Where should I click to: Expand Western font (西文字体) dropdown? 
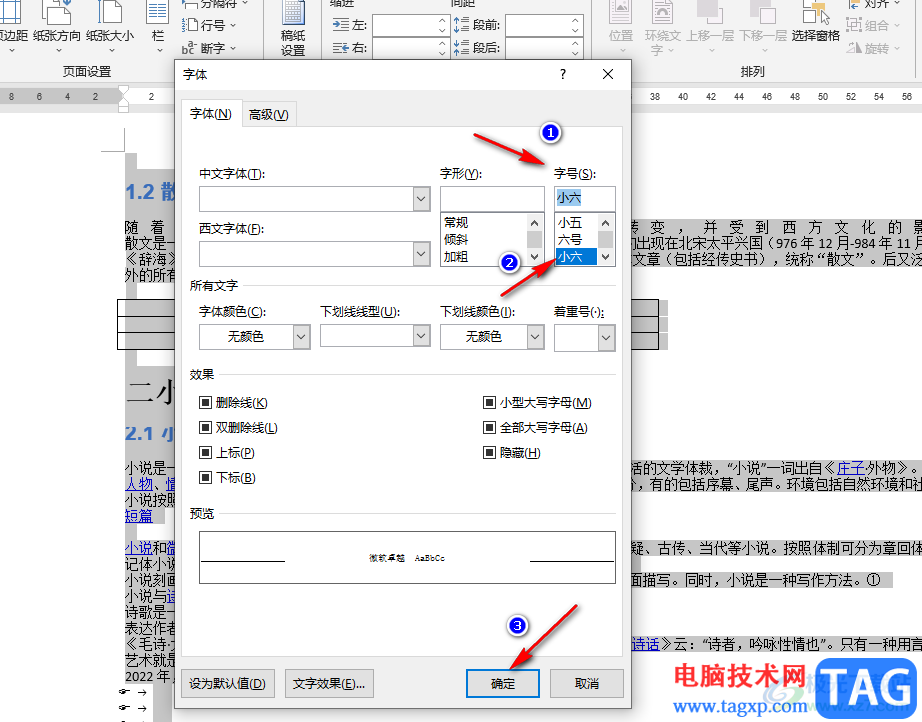(x=421, y=254)
